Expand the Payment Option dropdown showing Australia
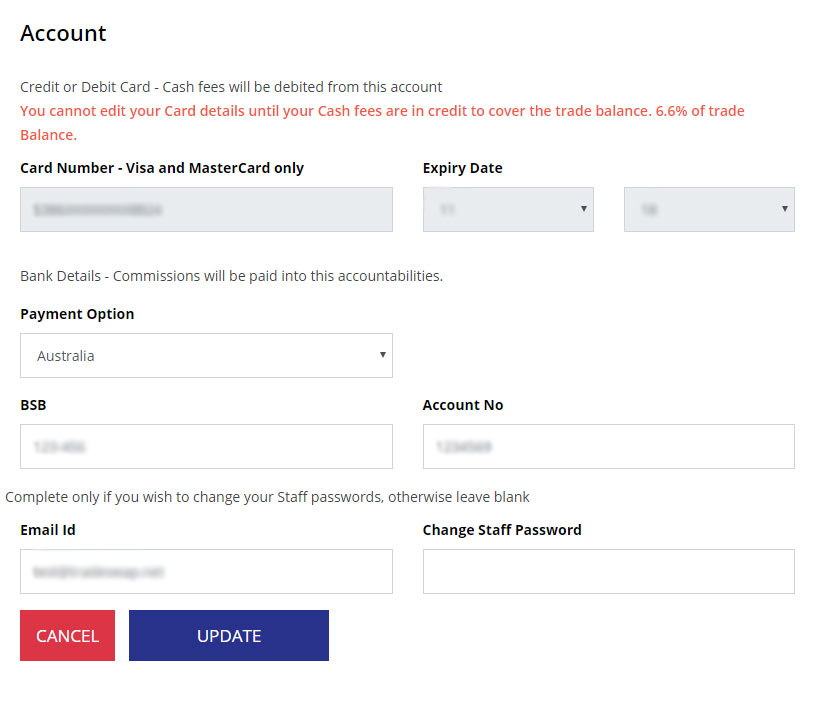Viewport: 818px width, 704px height. [206, 356]
